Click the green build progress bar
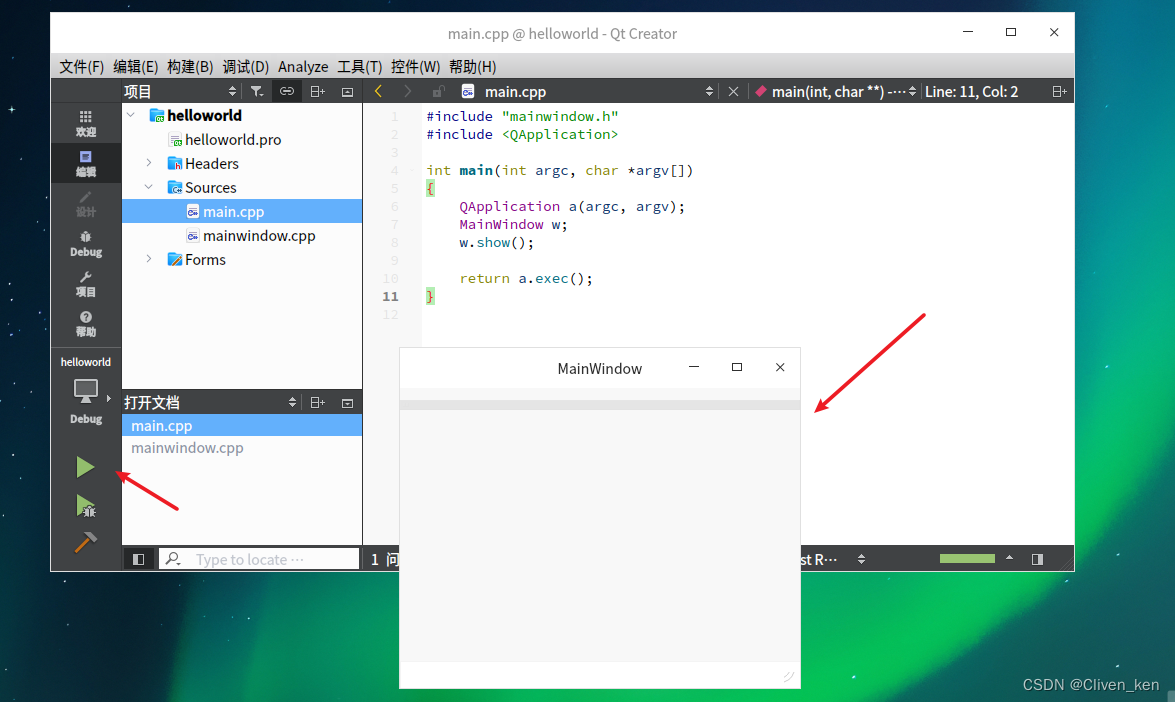The height and width of the screenshot is (702, 1175). [967, 558]
